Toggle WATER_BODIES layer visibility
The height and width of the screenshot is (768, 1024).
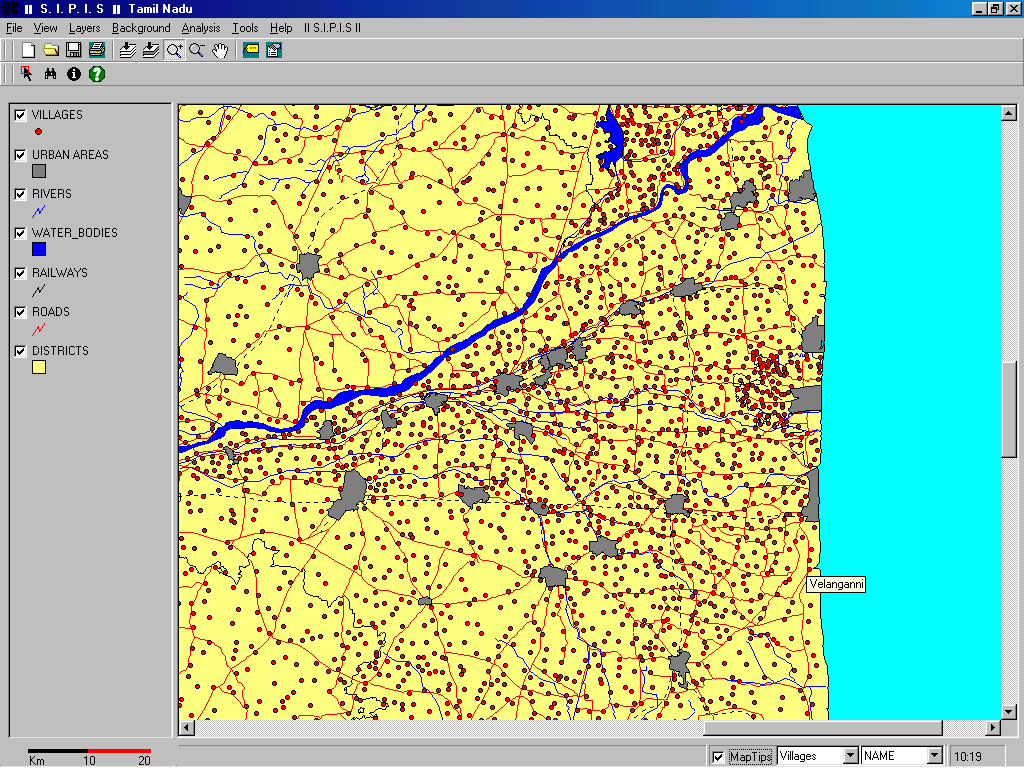[x=20, y=233]
